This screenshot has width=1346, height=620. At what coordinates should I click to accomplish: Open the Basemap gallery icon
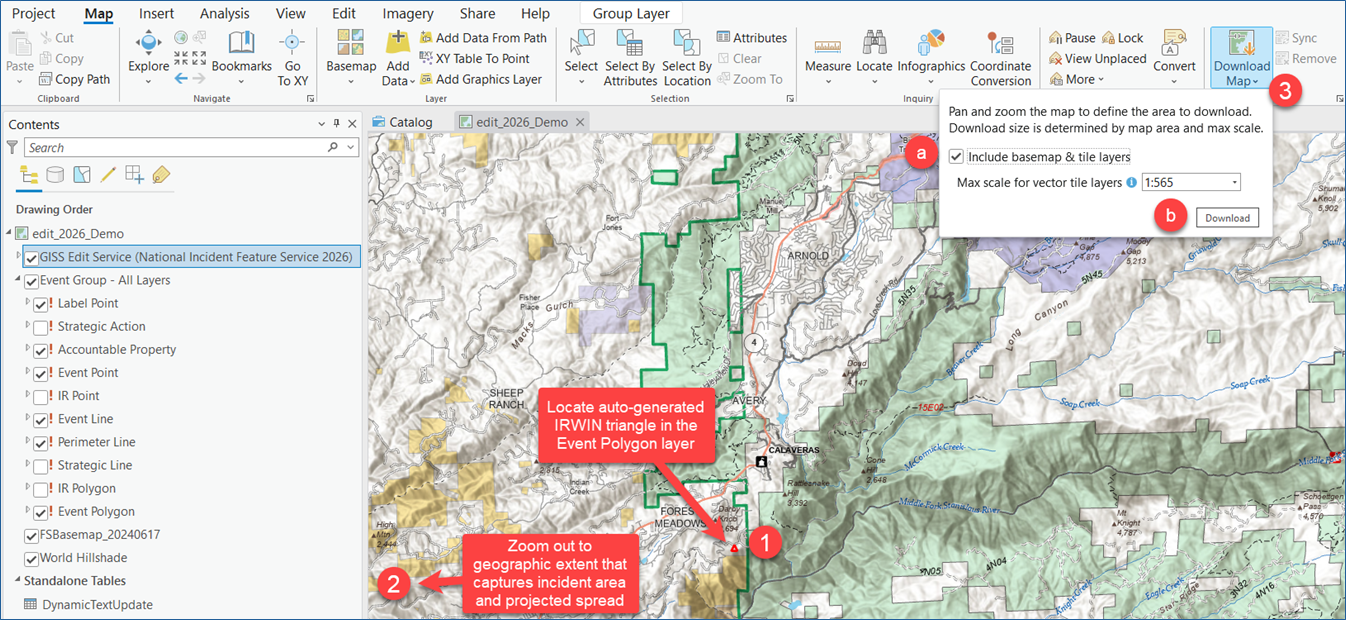(351, 43)
